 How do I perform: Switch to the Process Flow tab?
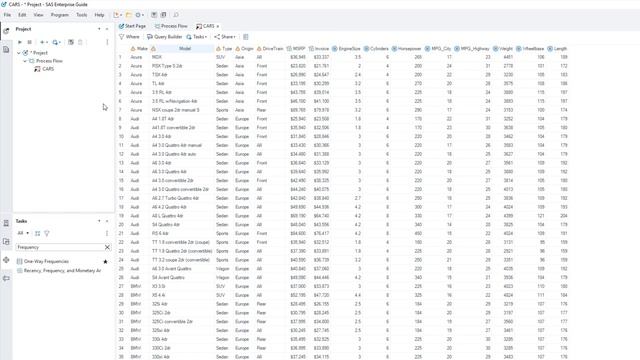pyautogui.click(x=171, y=26)
